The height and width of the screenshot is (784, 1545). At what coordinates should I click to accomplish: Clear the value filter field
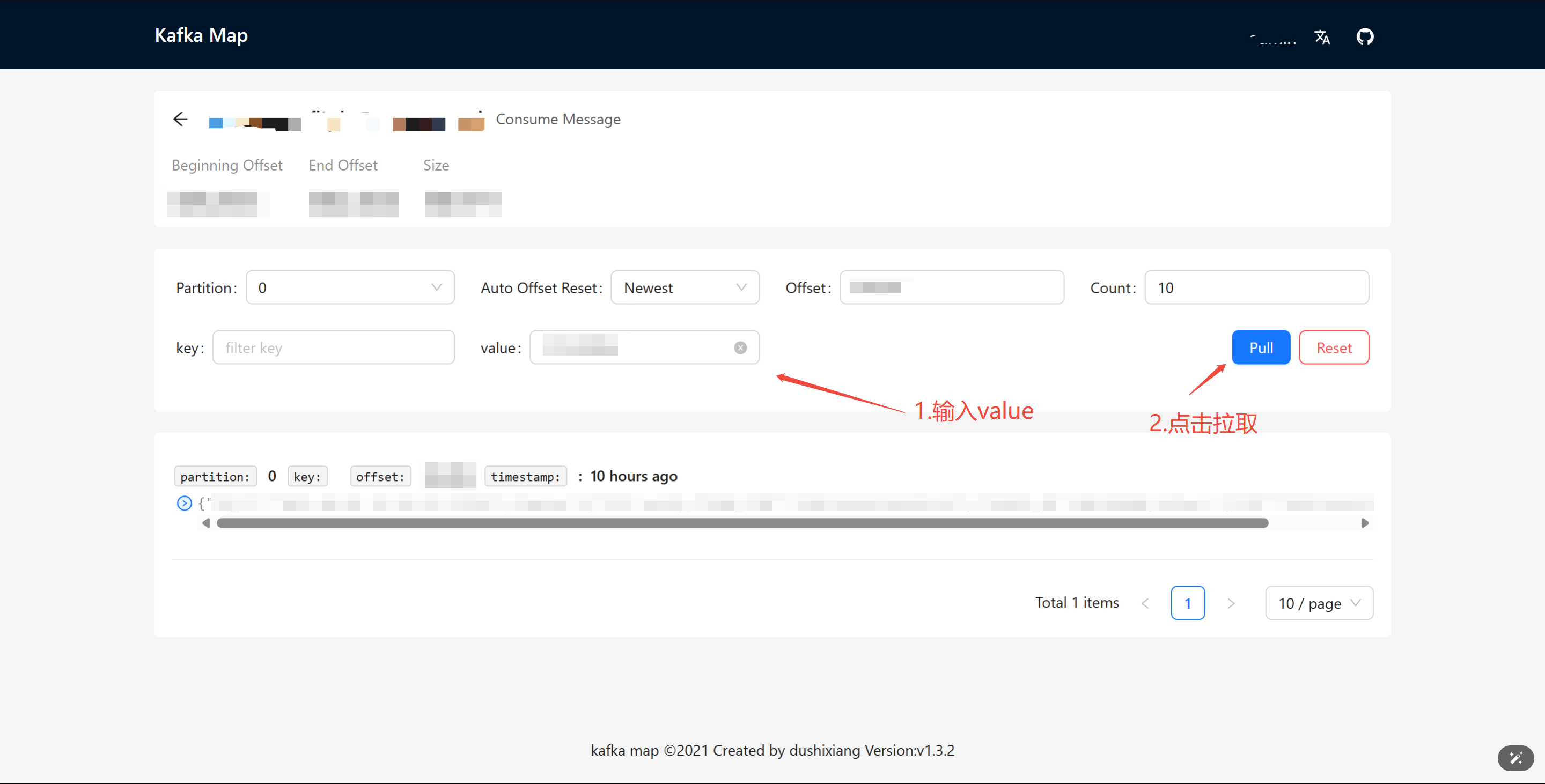click(x=740, y=347)
